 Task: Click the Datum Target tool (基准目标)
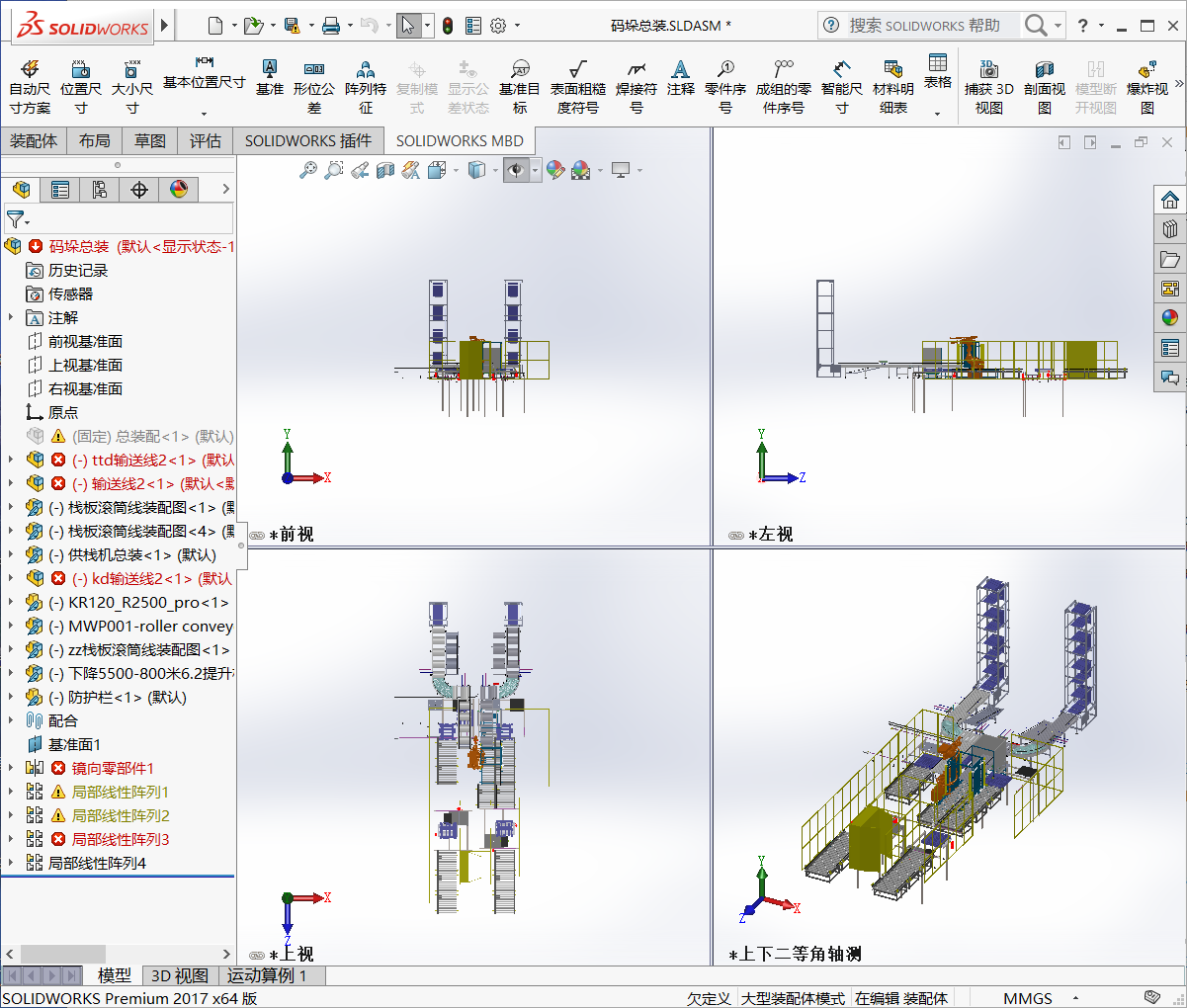tap(520, 86)
